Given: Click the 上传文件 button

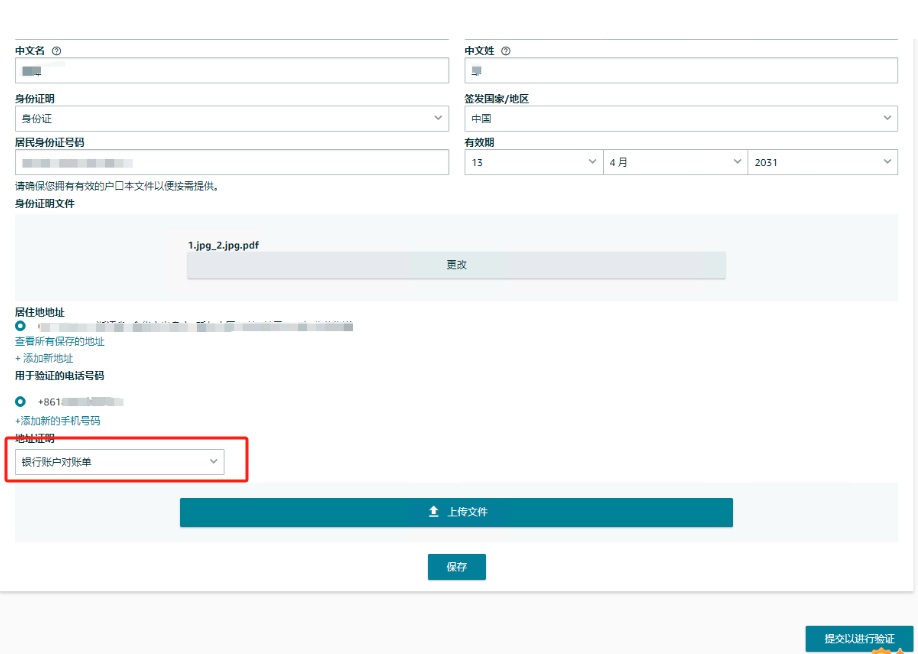Looking at the screenshot, I should pos(456,512).
